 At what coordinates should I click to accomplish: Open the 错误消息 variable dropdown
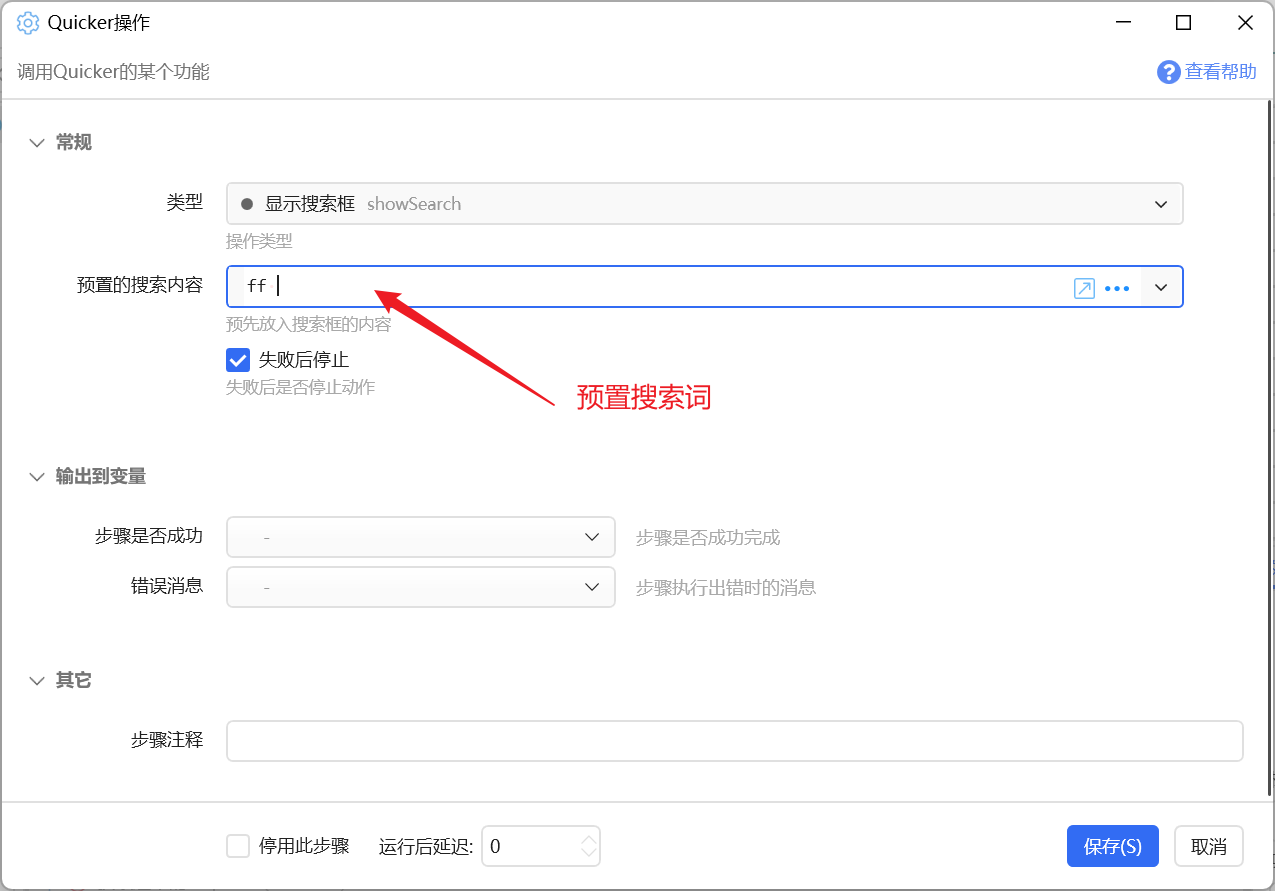tap(421, 587)
